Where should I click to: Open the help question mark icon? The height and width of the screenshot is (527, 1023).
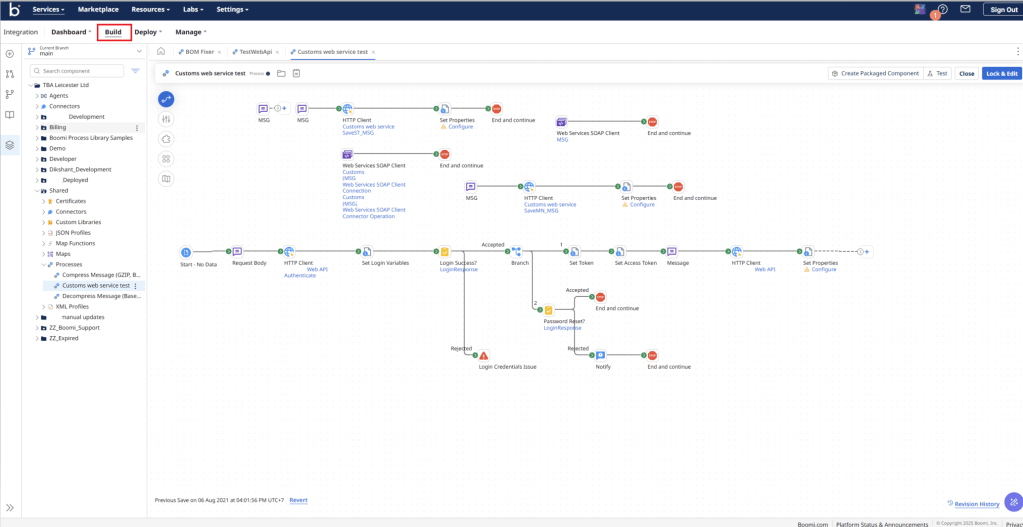(x=942, y=10)
